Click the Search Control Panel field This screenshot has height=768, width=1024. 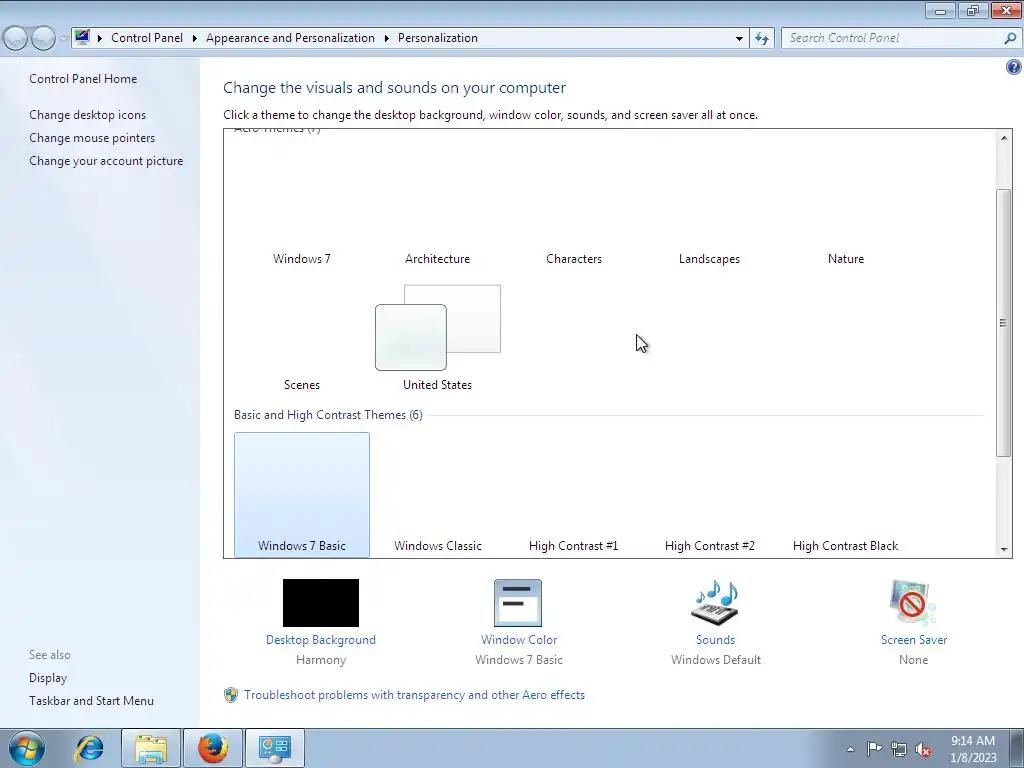point(892,38)
